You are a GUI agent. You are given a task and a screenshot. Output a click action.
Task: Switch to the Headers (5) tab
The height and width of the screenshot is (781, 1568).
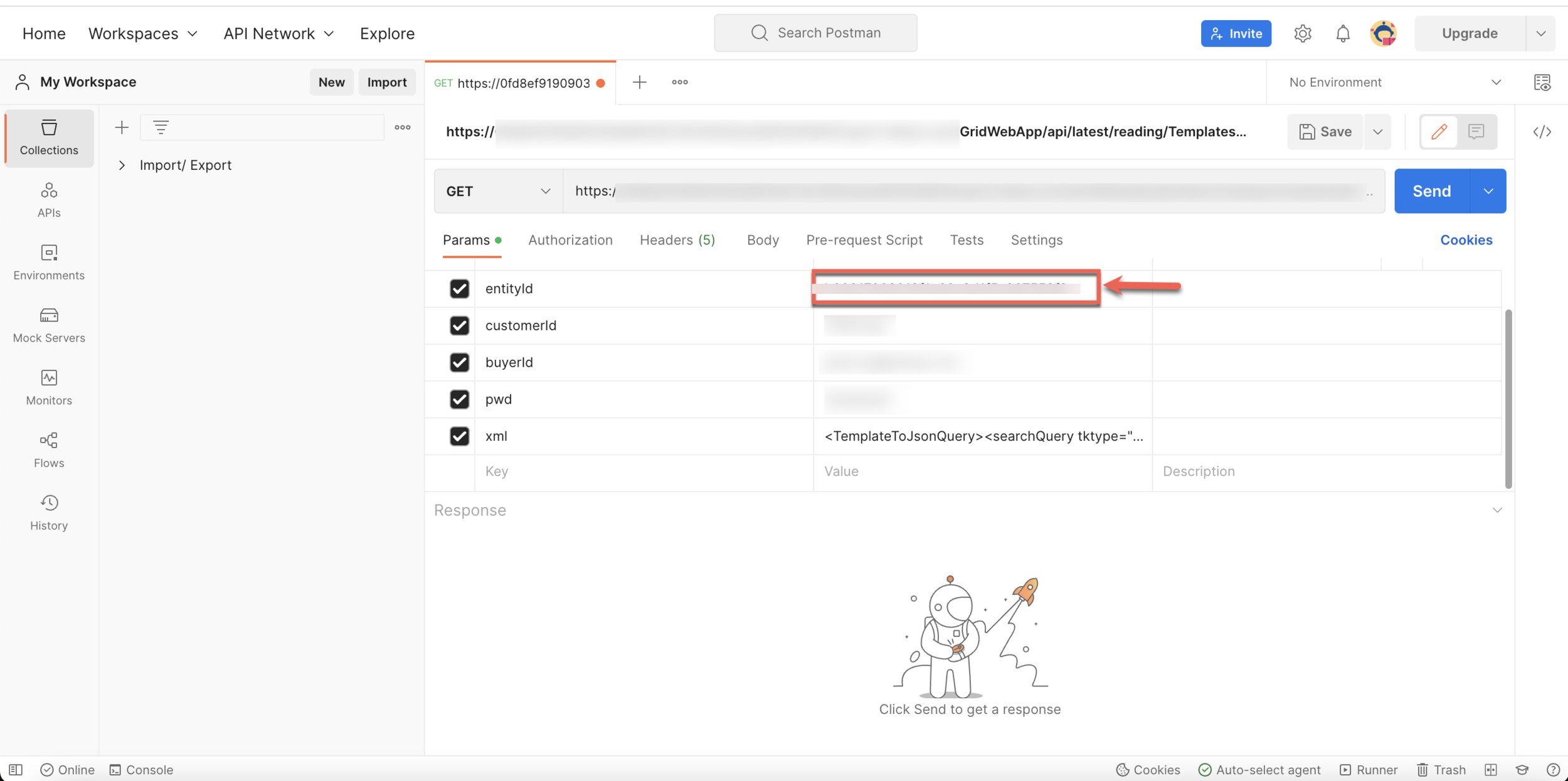[x=677, y=240]
